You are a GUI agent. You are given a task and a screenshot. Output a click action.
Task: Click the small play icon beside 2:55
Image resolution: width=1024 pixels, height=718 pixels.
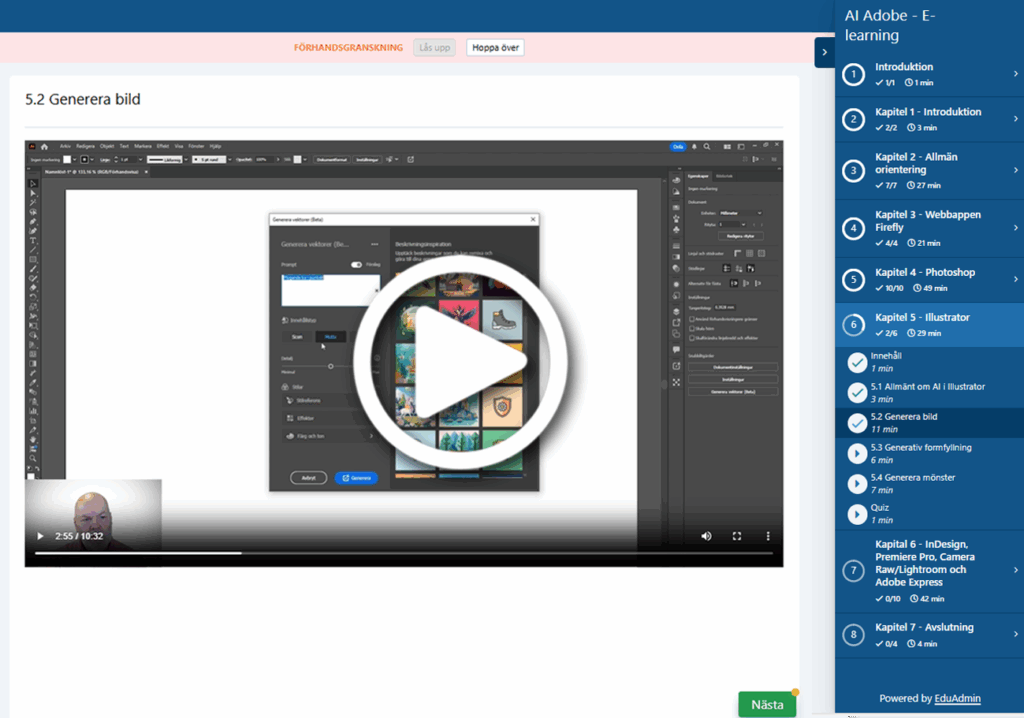(40, 536)
